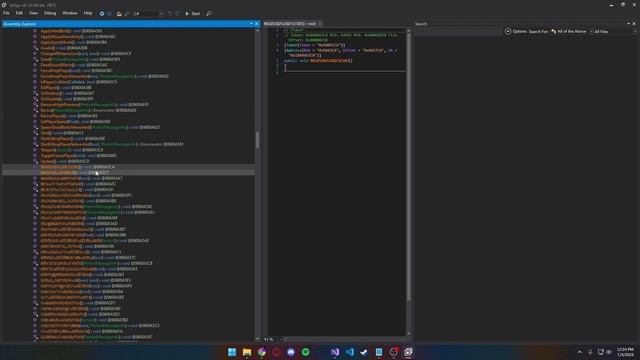This screenshot has width=640, height=360.
Task: Open Visual Studio from the taskbar
Action: (x=335, y=352)
